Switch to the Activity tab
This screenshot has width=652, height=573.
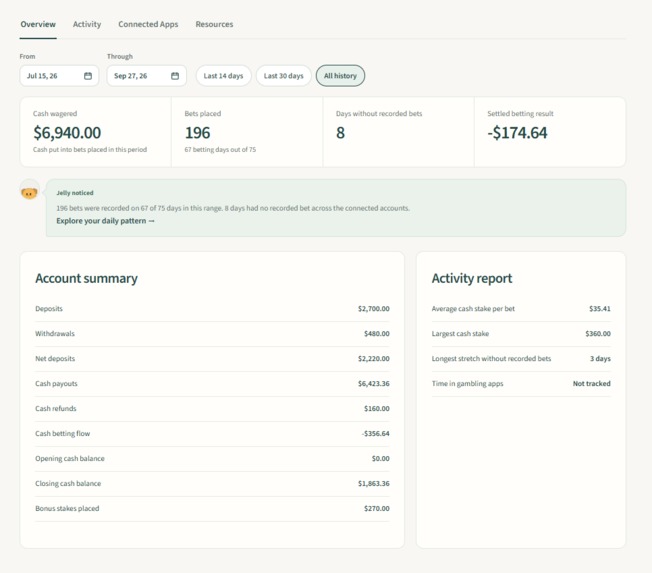pyautogui.click(x=87, y=24)
